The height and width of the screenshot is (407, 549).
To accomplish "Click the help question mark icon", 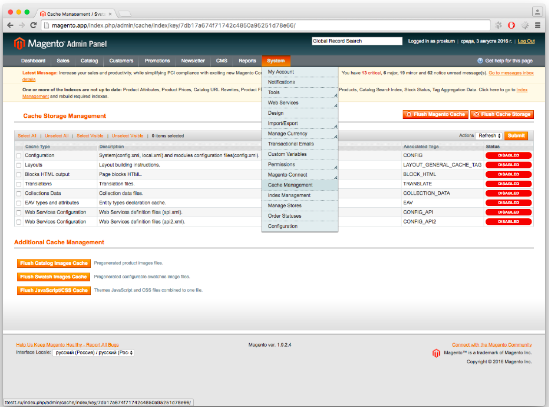I will 480,61.
